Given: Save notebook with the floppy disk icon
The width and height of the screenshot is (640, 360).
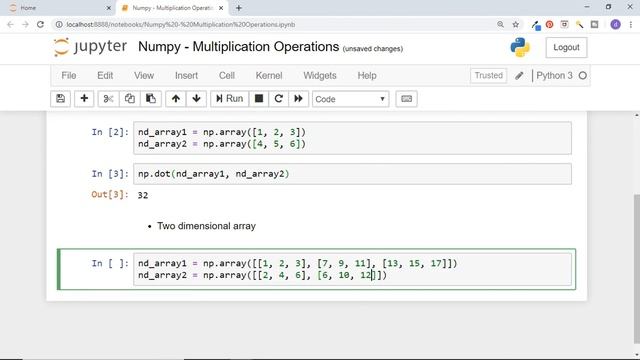Looking at the screenshot, I should click(60, 99).
